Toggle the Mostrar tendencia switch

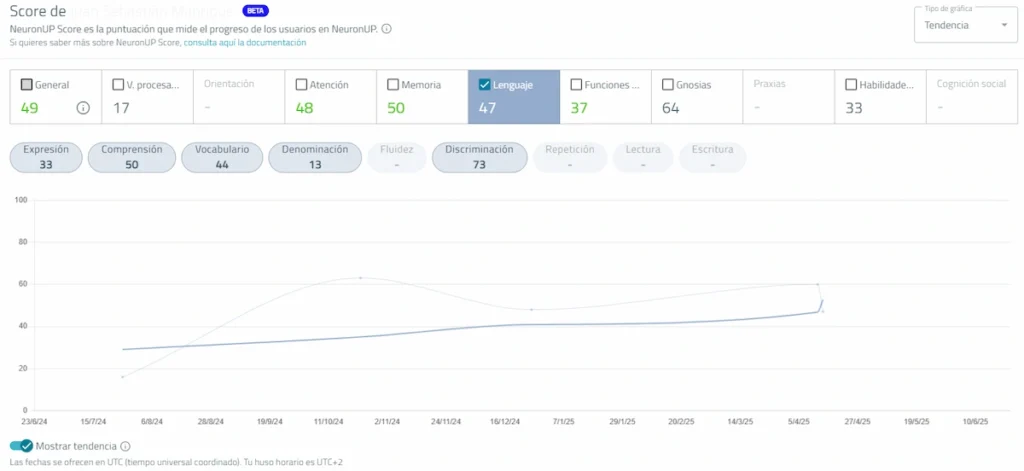coord(21,446)
